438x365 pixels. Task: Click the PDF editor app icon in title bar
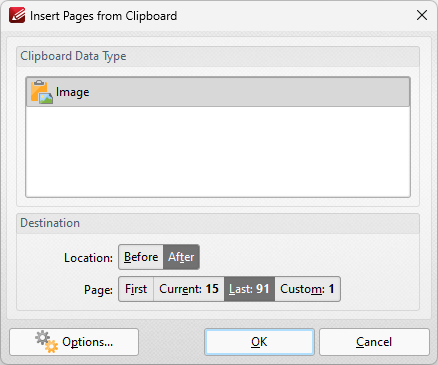[x=17, y=15]
